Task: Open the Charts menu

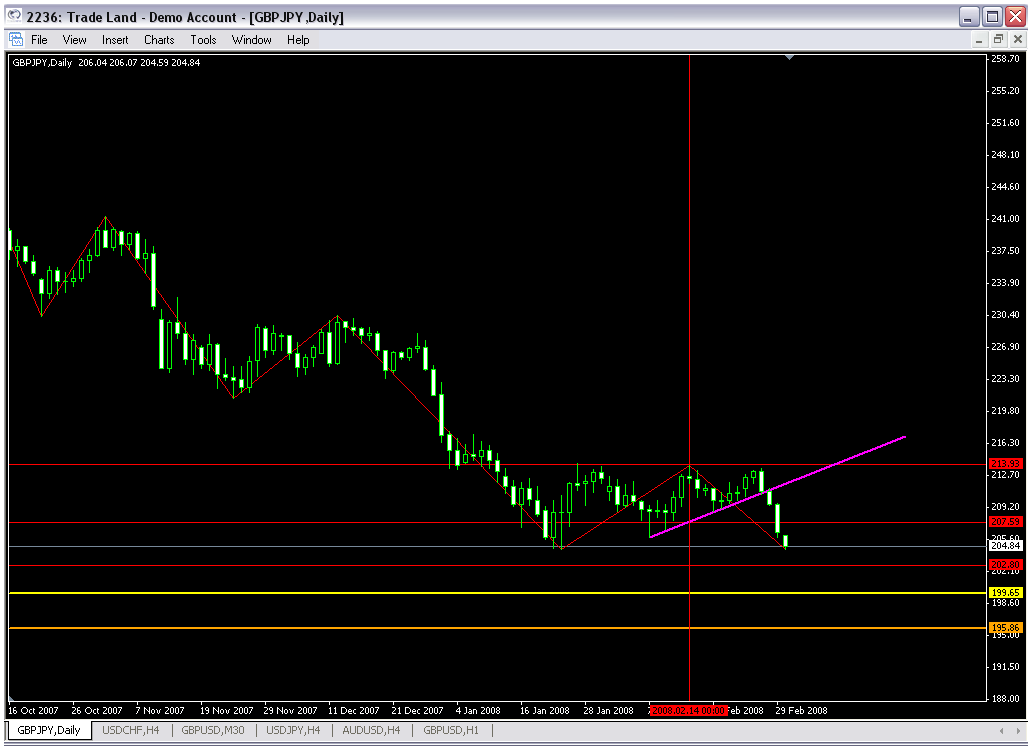Action: [159, 40]
